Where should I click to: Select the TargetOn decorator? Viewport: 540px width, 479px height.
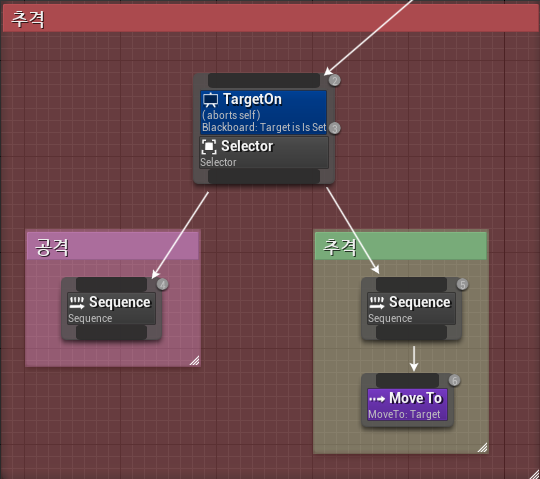tap(263, 112)
